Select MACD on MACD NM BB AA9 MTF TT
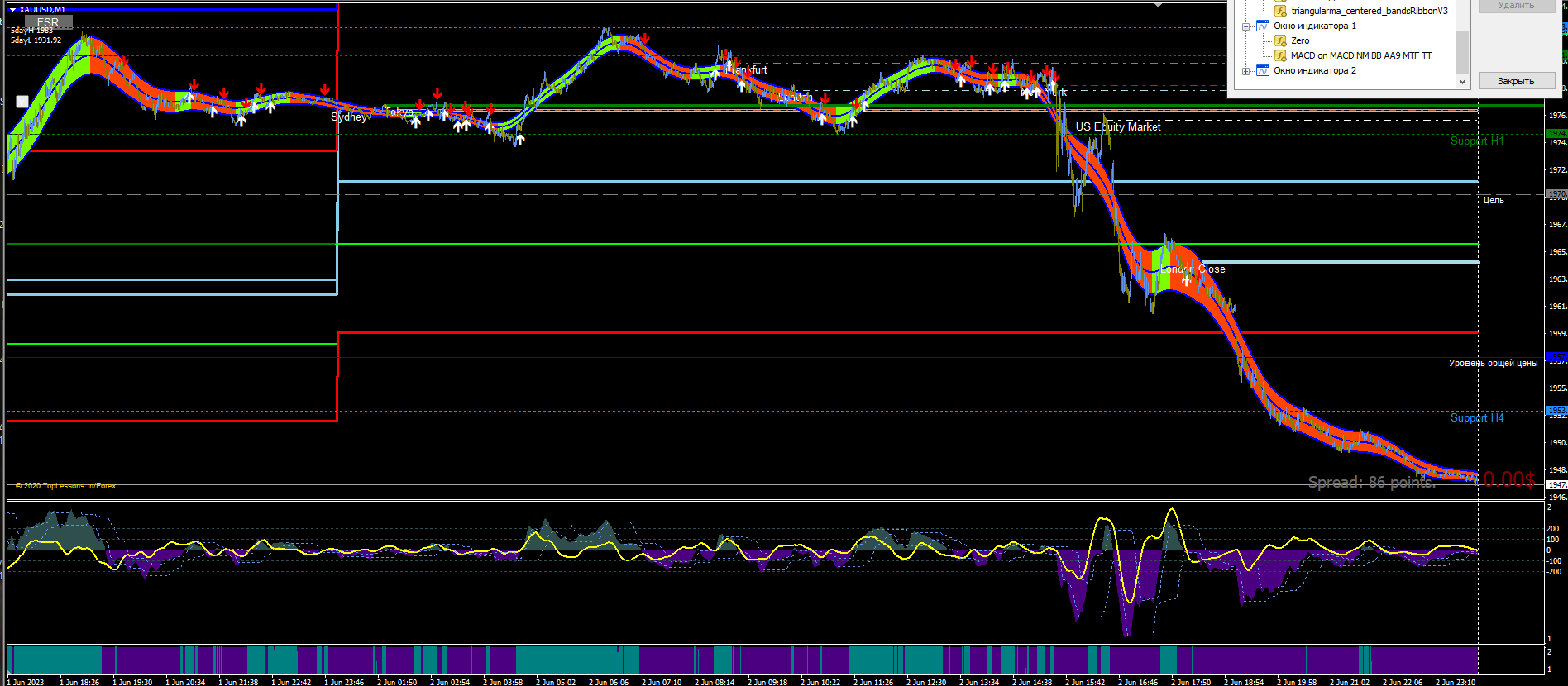The width and height of the screenshot is (1568, 686). (1361, 56)
